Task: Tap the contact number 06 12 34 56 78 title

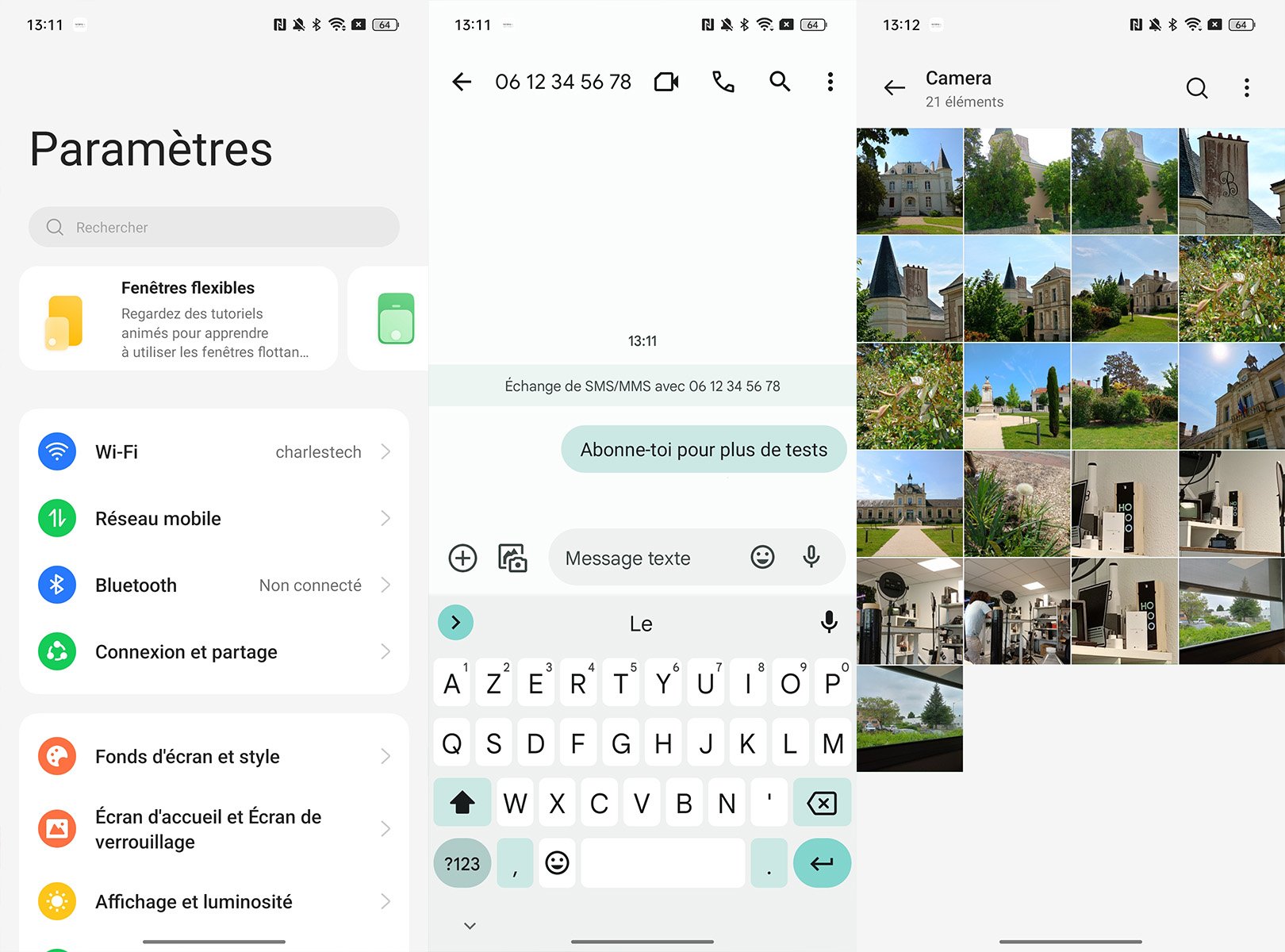Action: point(563,82)
